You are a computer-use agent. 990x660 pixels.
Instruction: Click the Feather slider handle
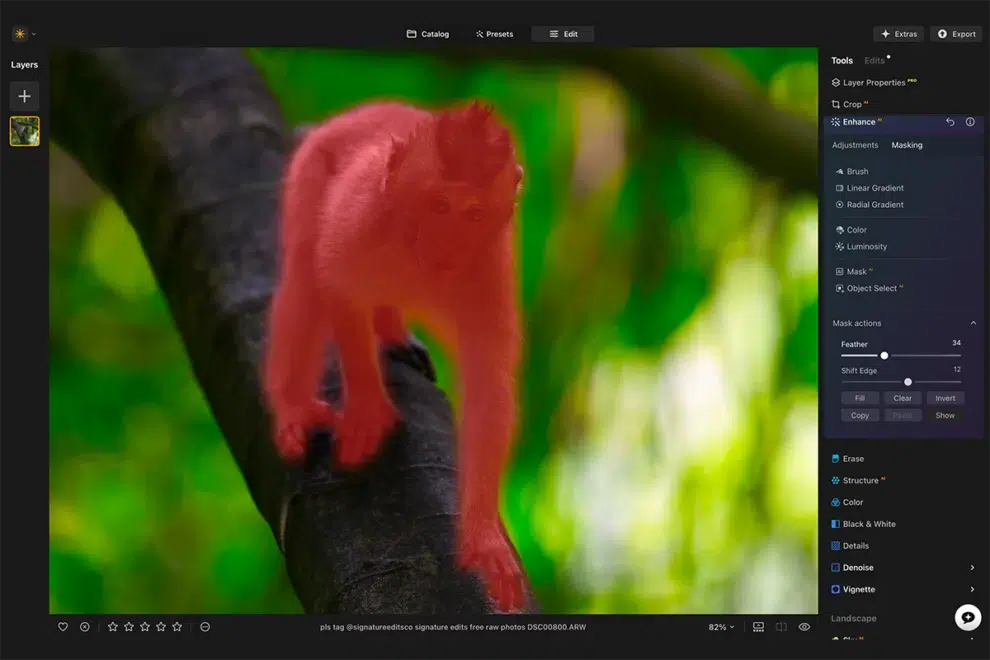click(x=884, y=355)
